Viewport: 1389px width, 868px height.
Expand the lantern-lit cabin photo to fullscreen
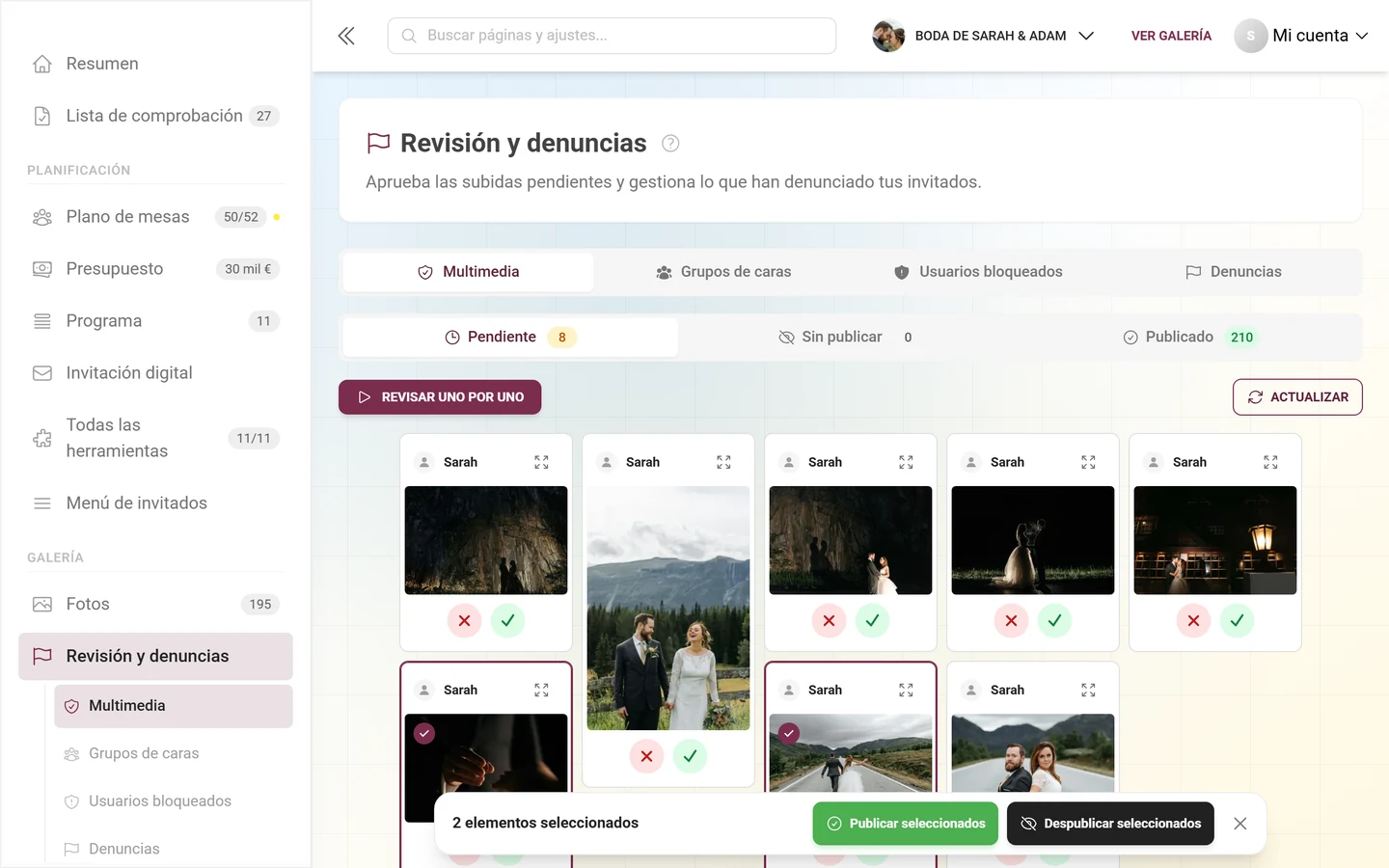click(x=1270, y=462)
